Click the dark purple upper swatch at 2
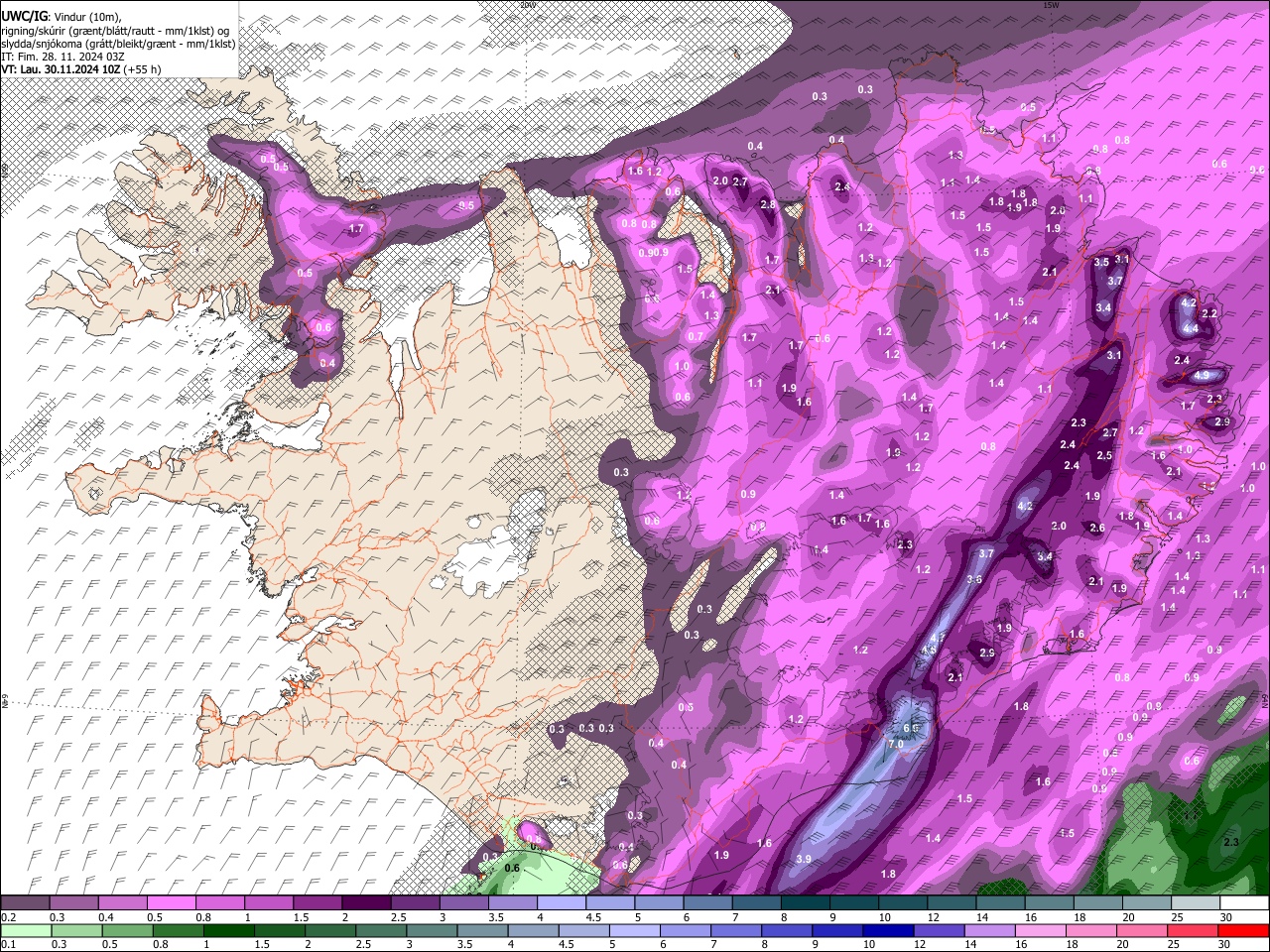1270x952 pixels. pos(367,903)
